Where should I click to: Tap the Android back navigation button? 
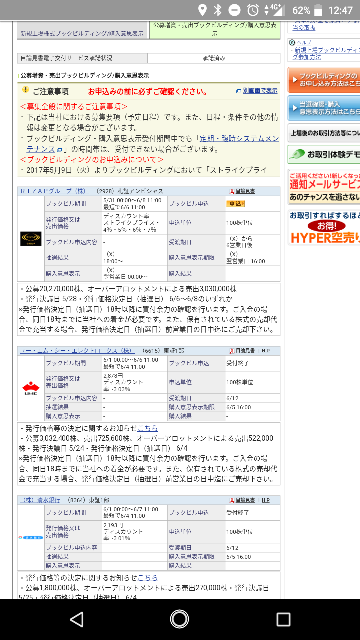coord(76,619)
